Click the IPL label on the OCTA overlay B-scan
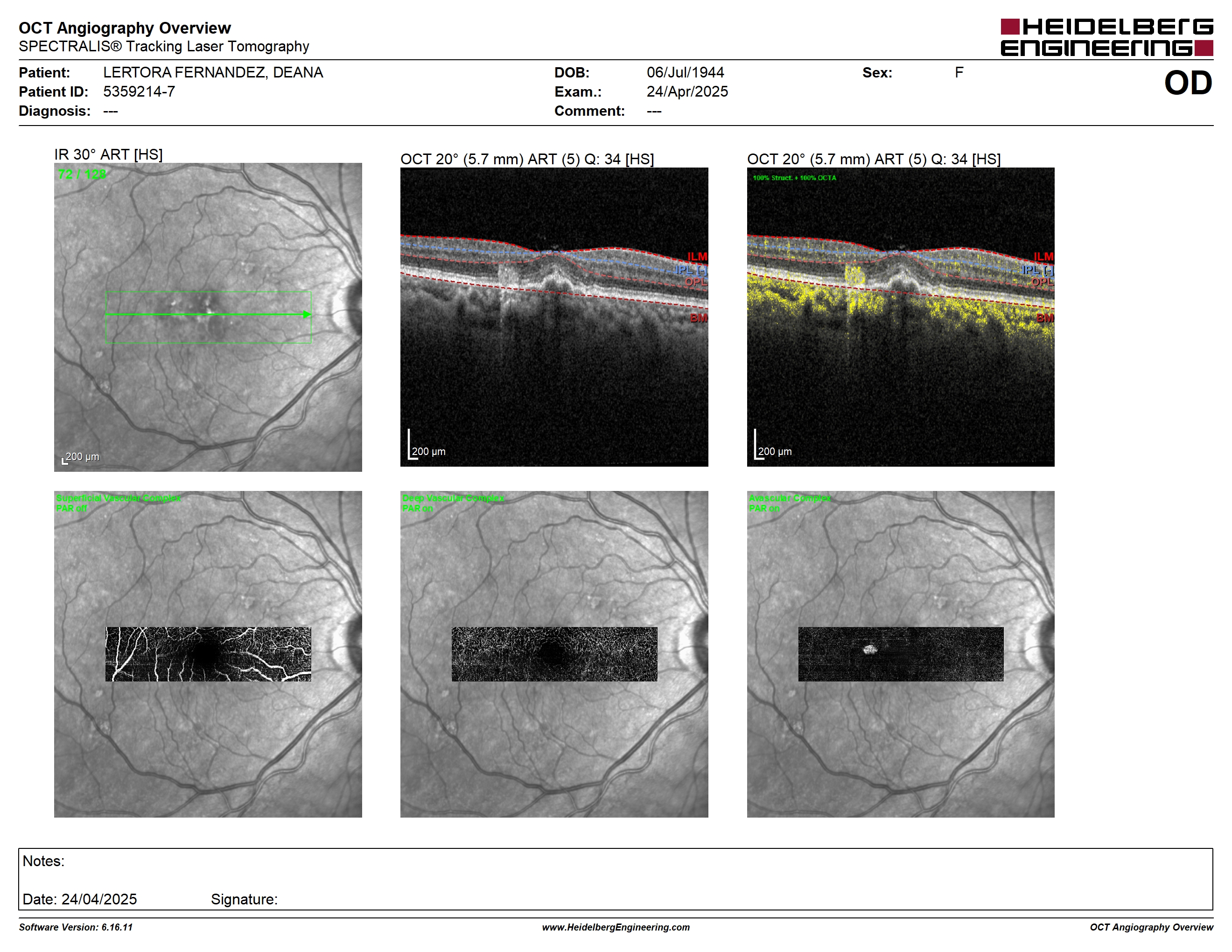 (x=1037, y=270)
